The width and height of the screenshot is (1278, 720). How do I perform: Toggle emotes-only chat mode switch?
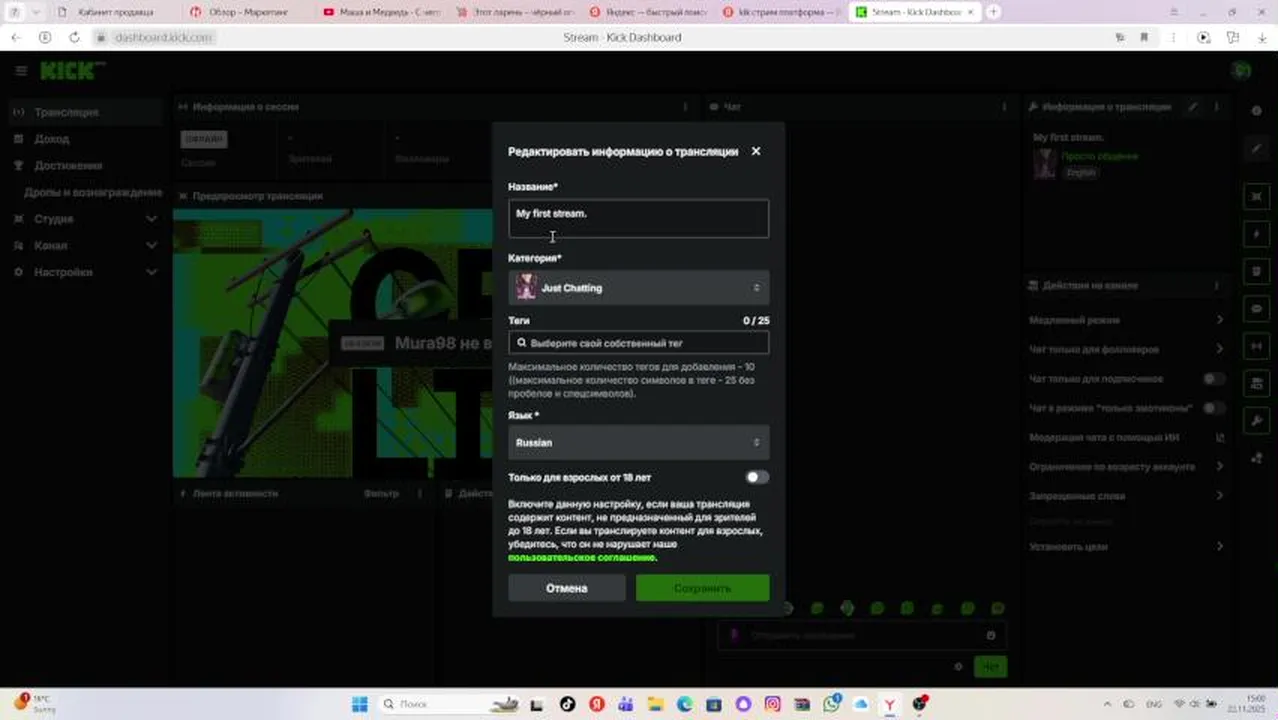coord(1213,408)
